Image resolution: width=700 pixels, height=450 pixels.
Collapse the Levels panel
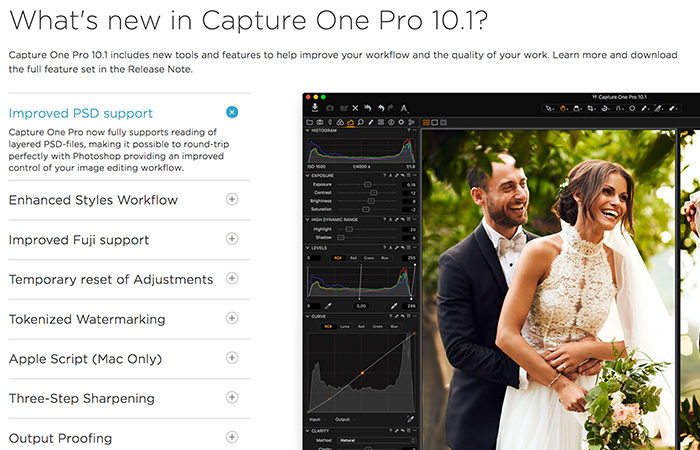(308, 248)
